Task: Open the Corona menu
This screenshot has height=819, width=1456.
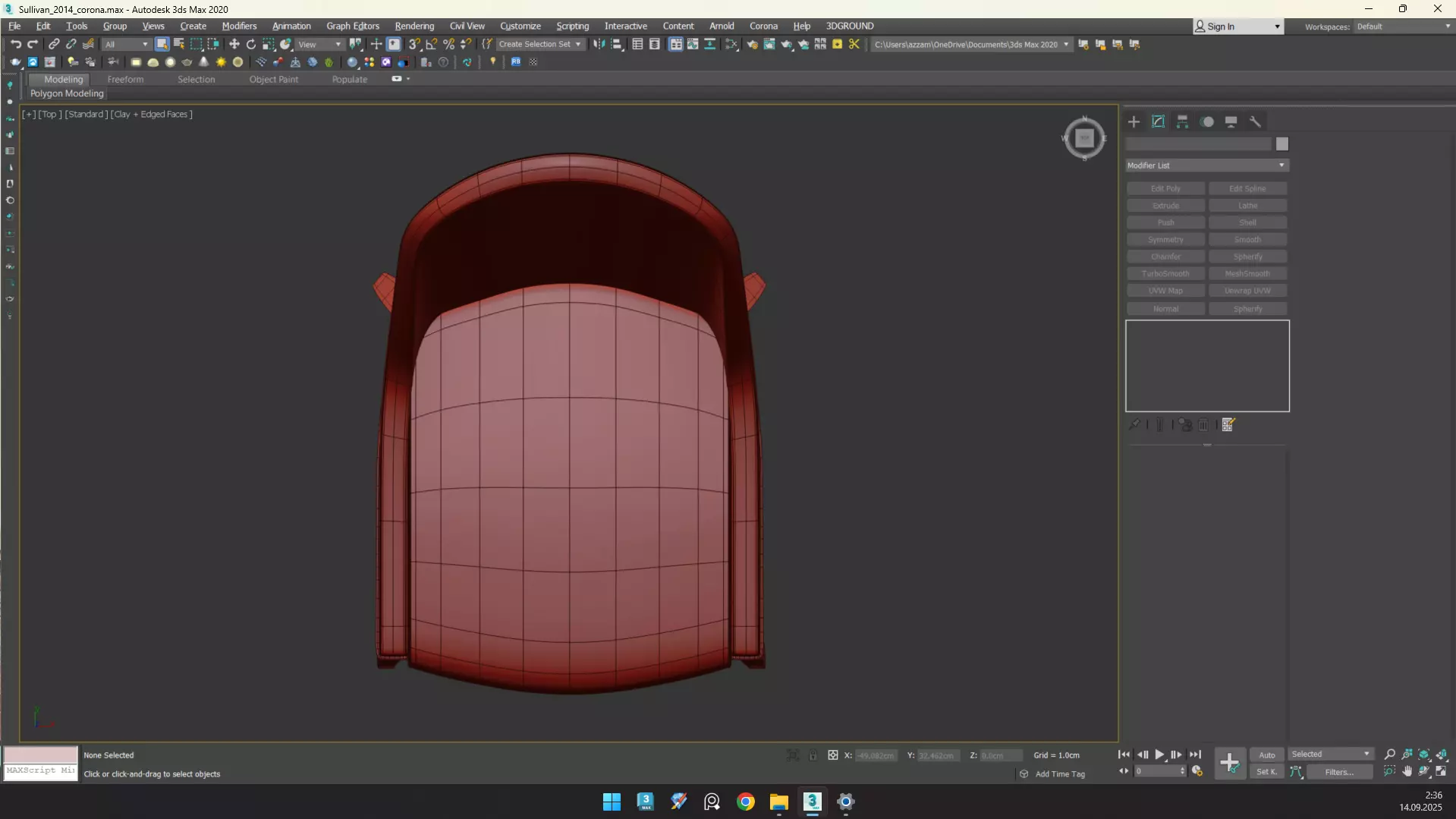Action: click(x=763, y=26)
